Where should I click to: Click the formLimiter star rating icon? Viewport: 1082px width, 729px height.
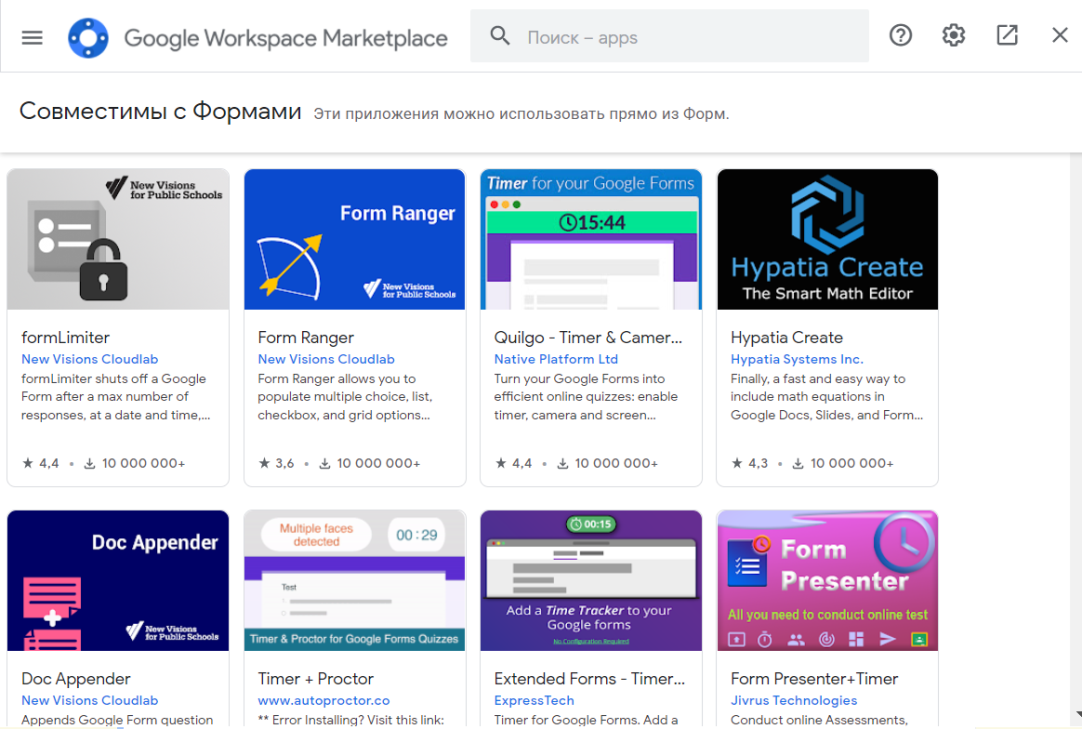28,463
